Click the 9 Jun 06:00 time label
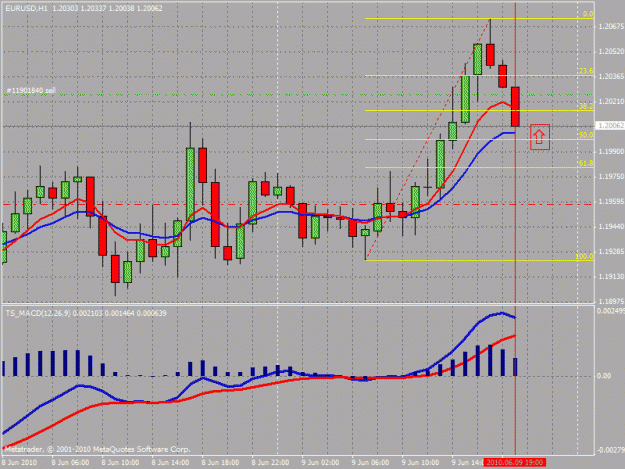 coord(371,463)
